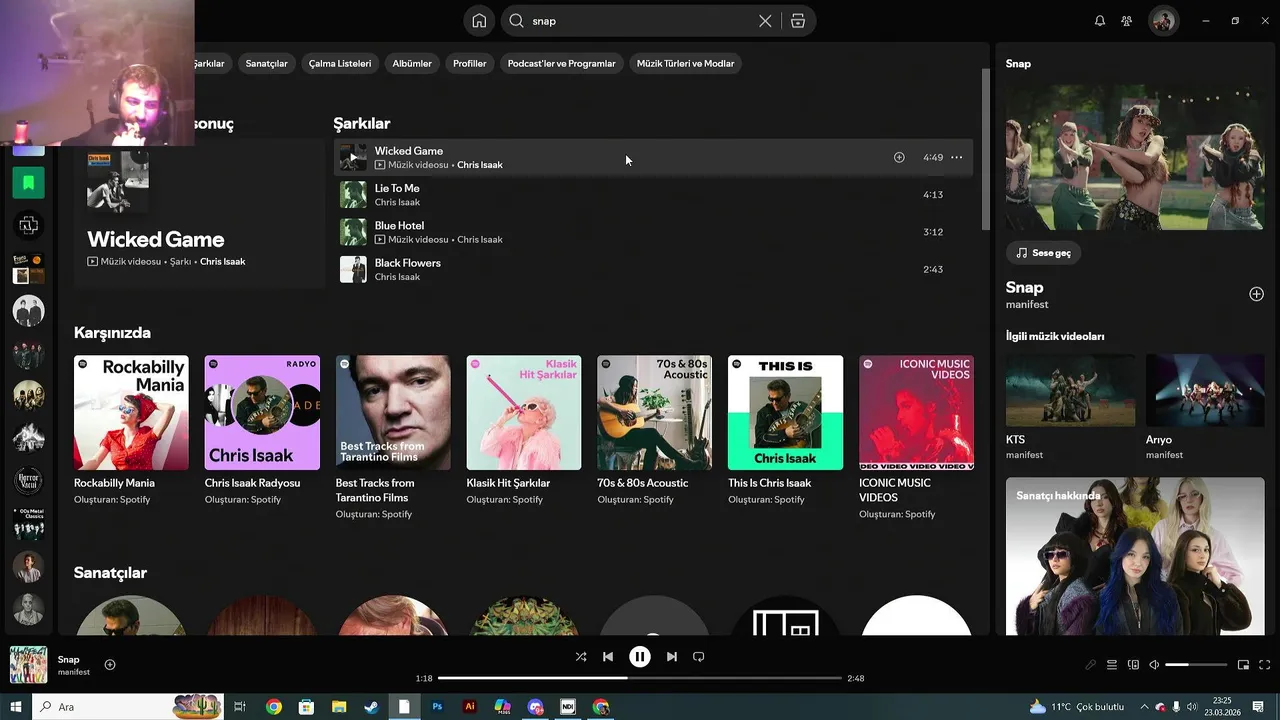Play Wicked Game from the song row thumbnail
This screenshot has width=1280, height=720.
[353, 157]
